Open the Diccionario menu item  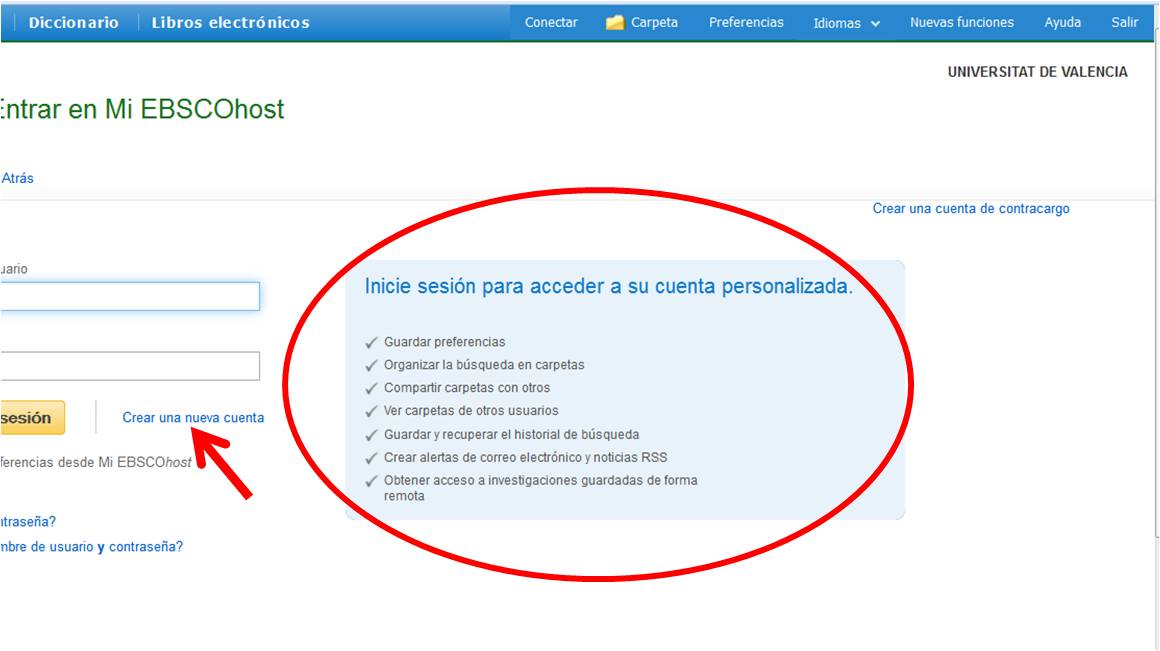pyautogui.click(x=73, y=23)
